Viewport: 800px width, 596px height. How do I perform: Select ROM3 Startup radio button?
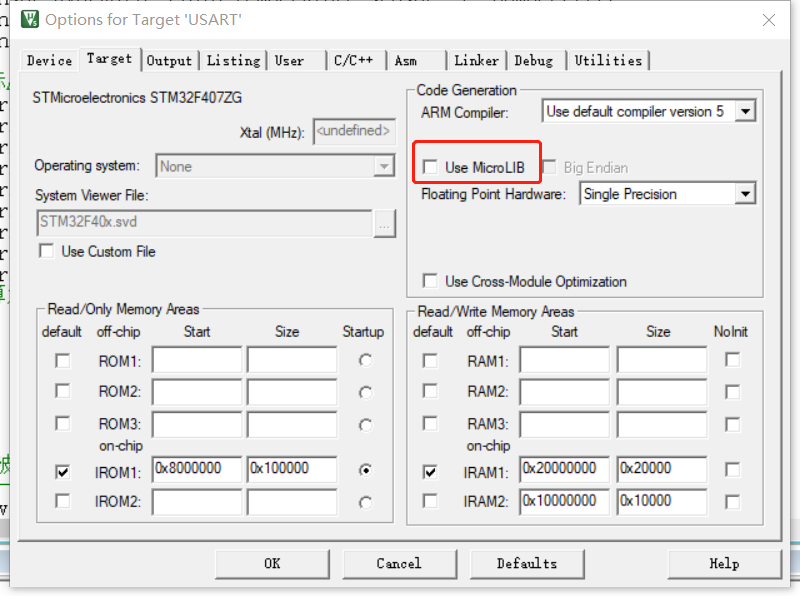point(365,425)
